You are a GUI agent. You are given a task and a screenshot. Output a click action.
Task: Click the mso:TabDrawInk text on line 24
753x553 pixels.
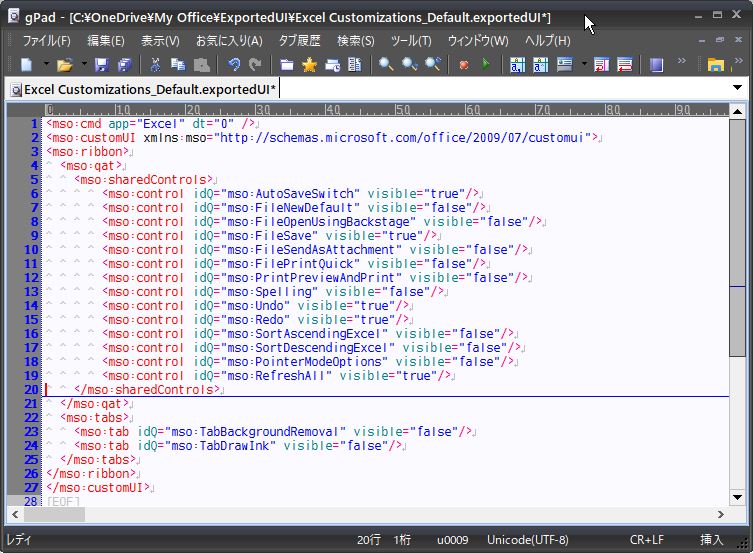pos(220,445)
